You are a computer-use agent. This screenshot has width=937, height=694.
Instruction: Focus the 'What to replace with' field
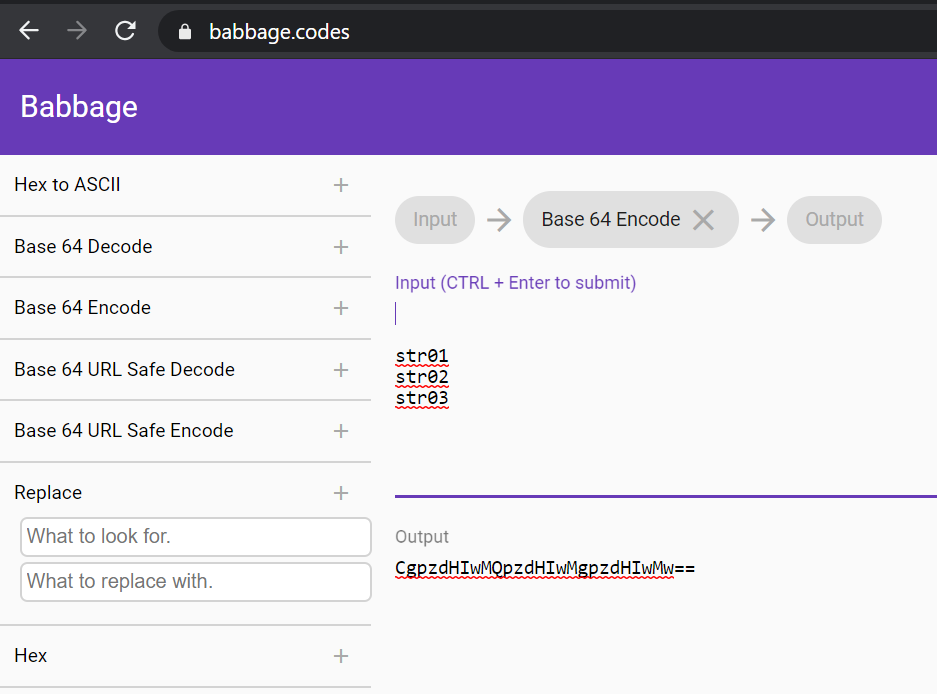point(196,582)
